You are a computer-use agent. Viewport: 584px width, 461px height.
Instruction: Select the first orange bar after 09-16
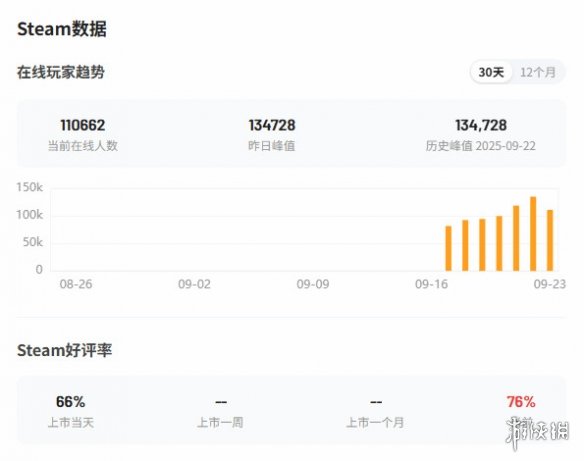click(448, 248)
